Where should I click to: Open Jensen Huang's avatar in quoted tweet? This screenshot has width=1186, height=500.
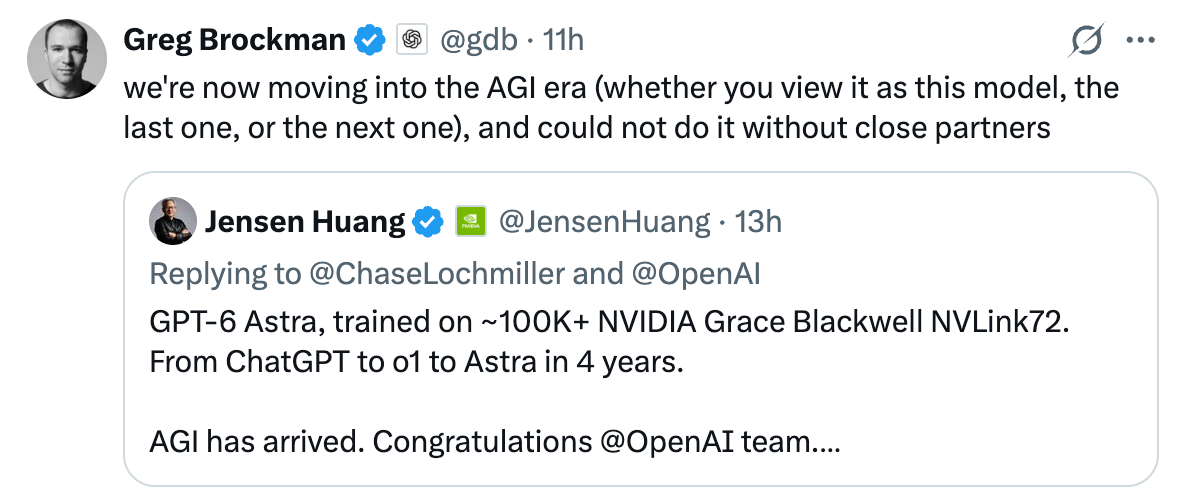174,222
